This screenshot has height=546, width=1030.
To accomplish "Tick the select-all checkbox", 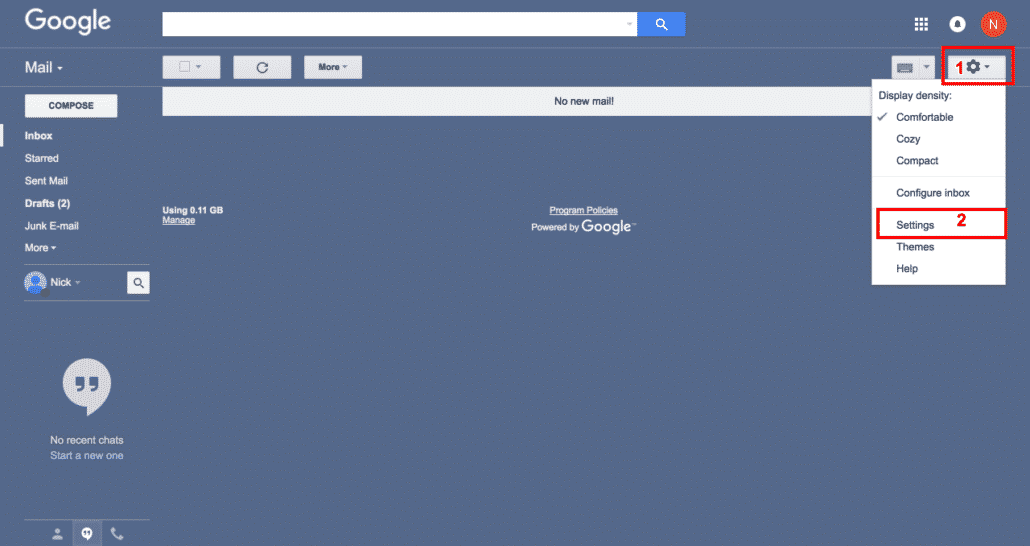I will click(x=185, y=66).
